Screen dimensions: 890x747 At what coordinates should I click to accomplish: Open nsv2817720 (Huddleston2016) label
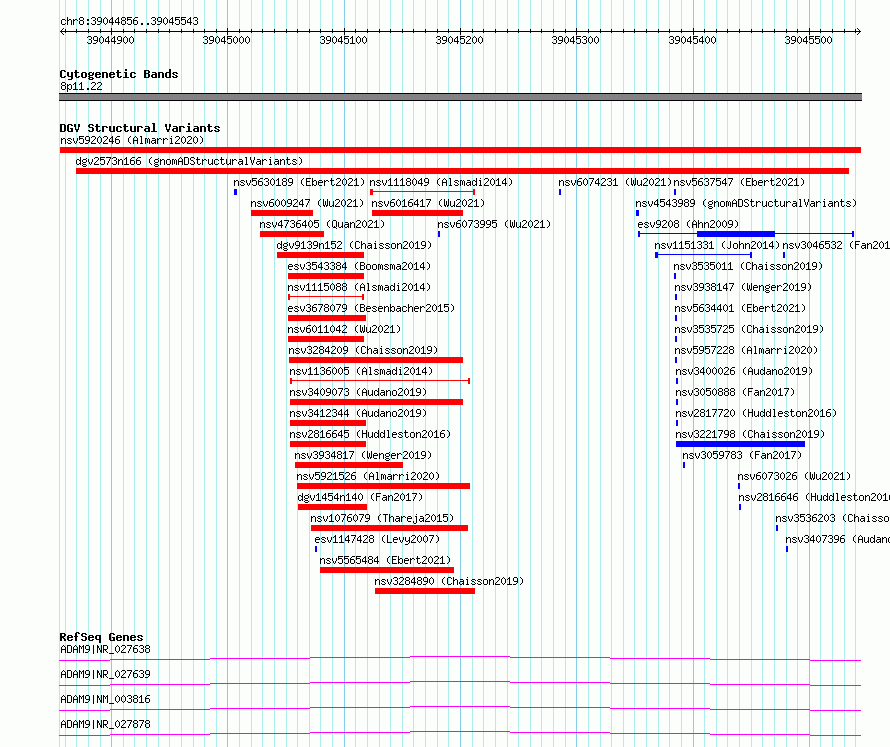756,413
